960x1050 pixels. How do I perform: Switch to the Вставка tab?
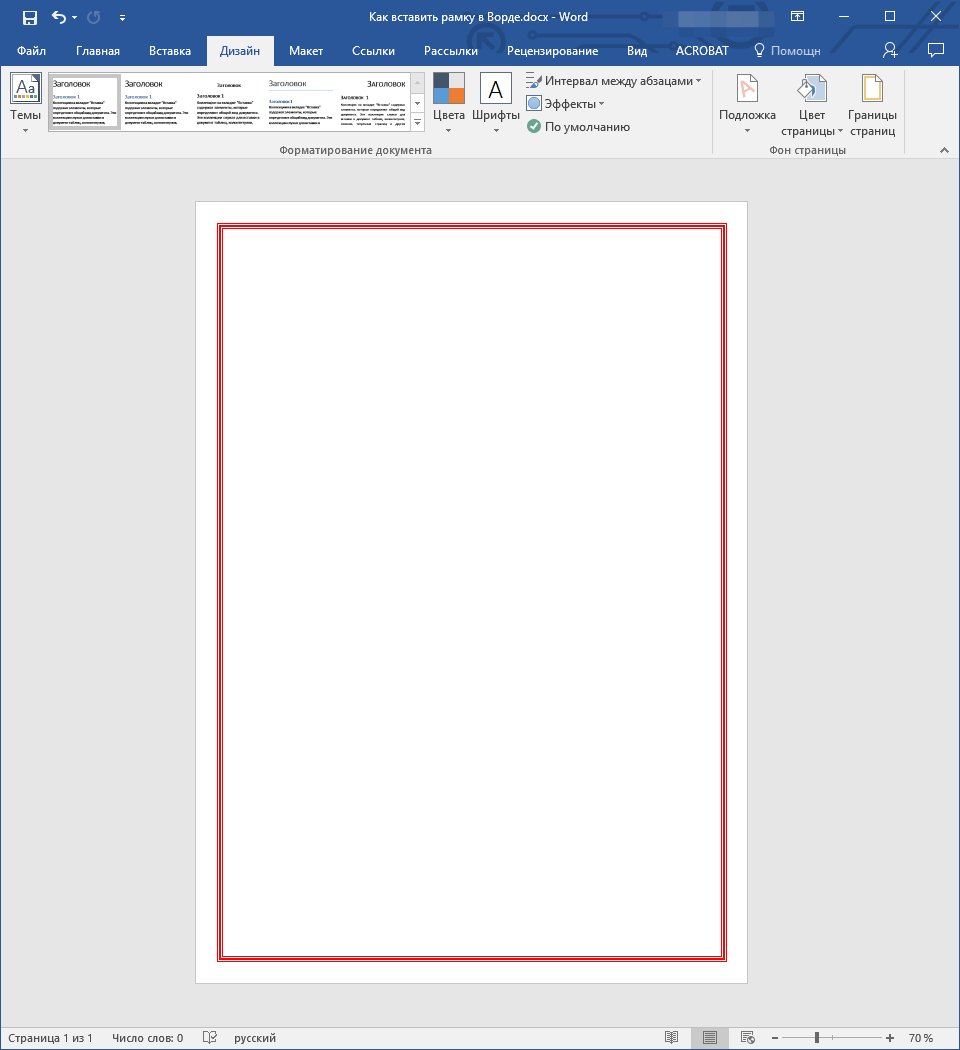(170, 51)
